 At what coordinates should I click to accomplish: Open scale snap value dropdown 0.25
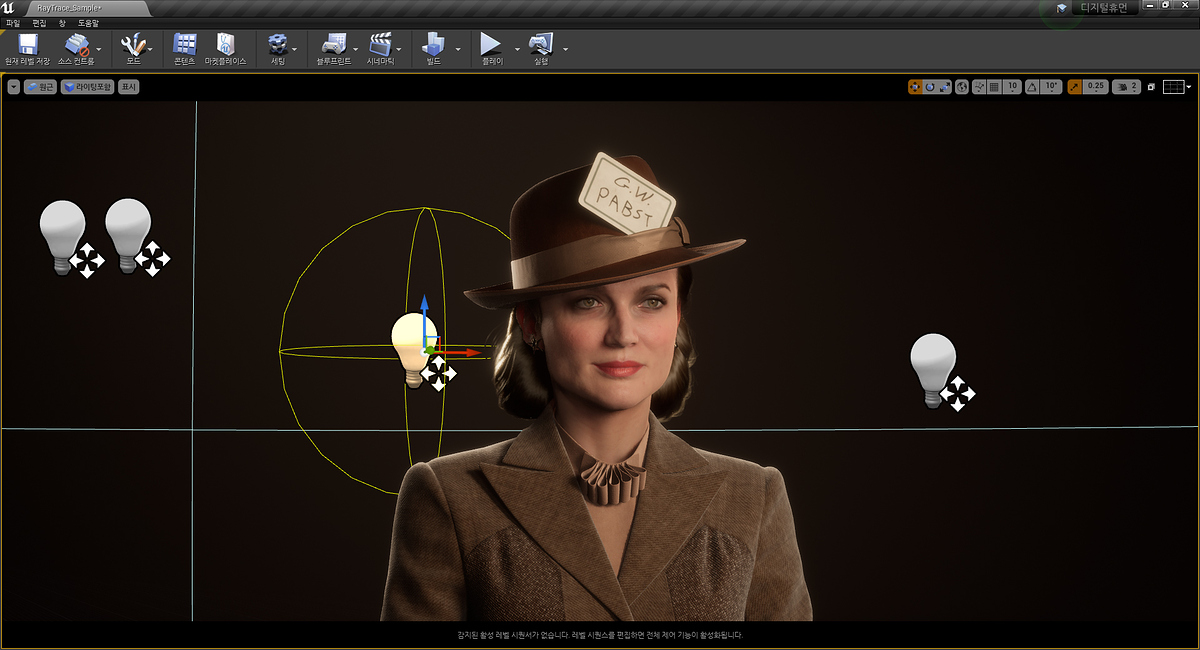coord(1095,87)
